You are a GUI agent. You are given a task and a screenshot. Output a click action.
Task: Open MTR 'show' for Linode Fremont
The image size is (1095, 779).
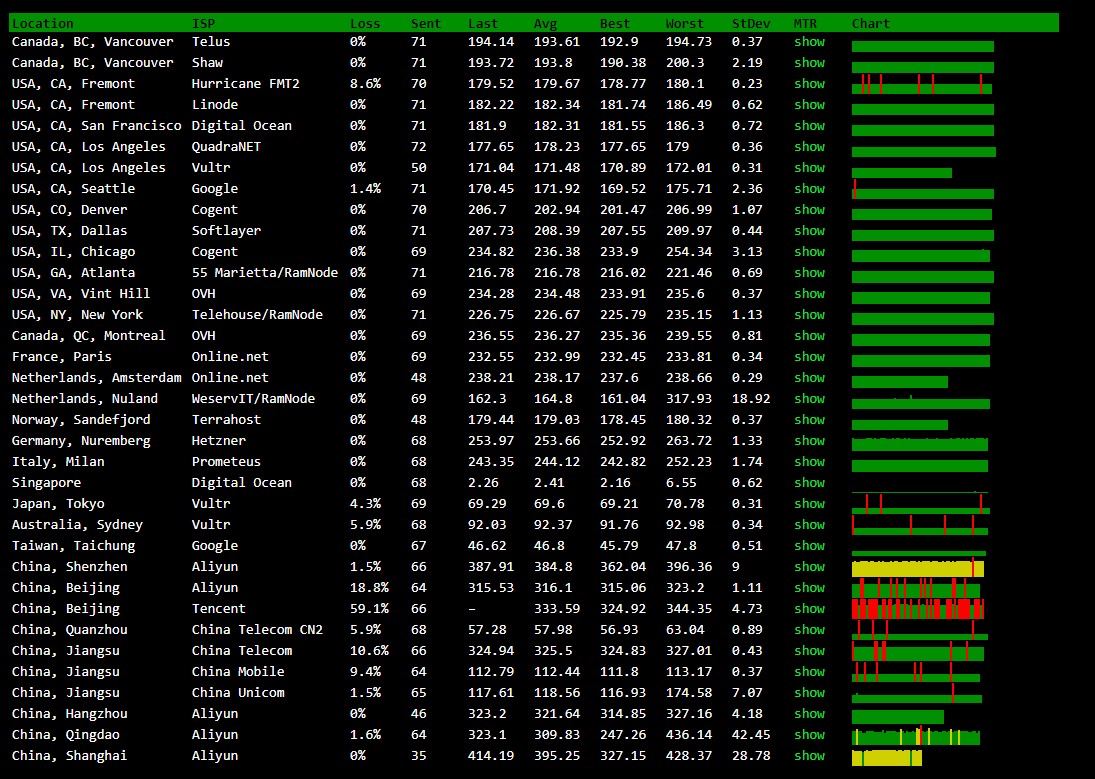809,104
